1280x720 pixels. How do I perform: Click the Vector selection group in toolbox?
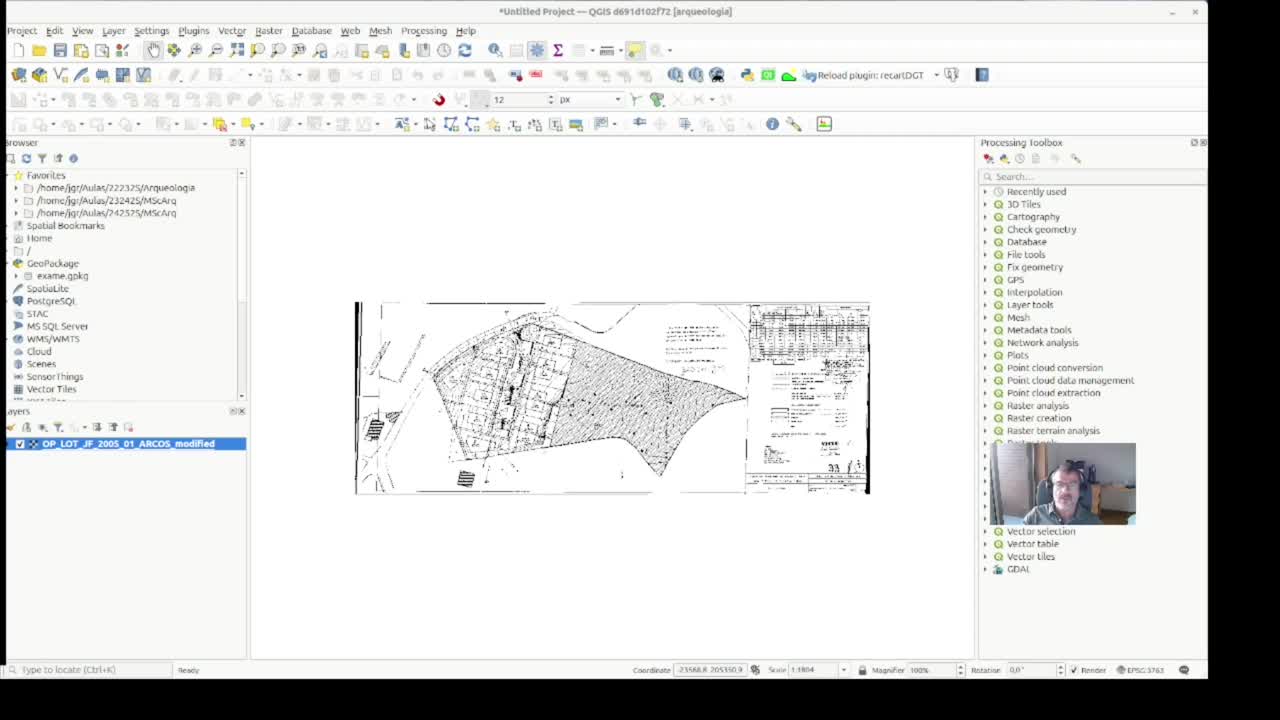point(1040,532)
